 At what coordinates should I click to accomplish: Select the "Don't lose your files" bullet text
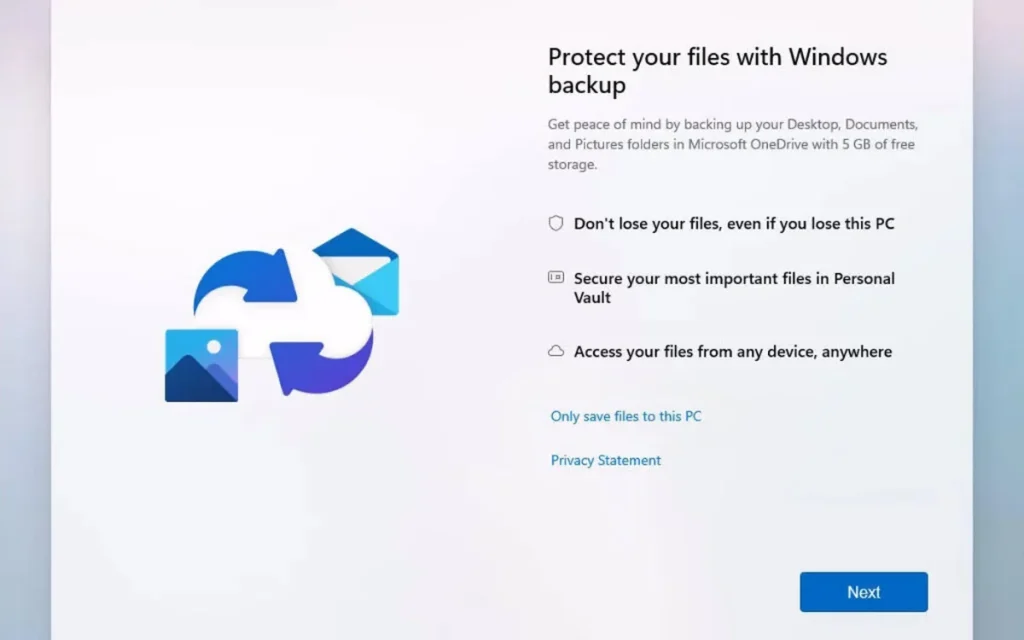[x=735, y=223]
